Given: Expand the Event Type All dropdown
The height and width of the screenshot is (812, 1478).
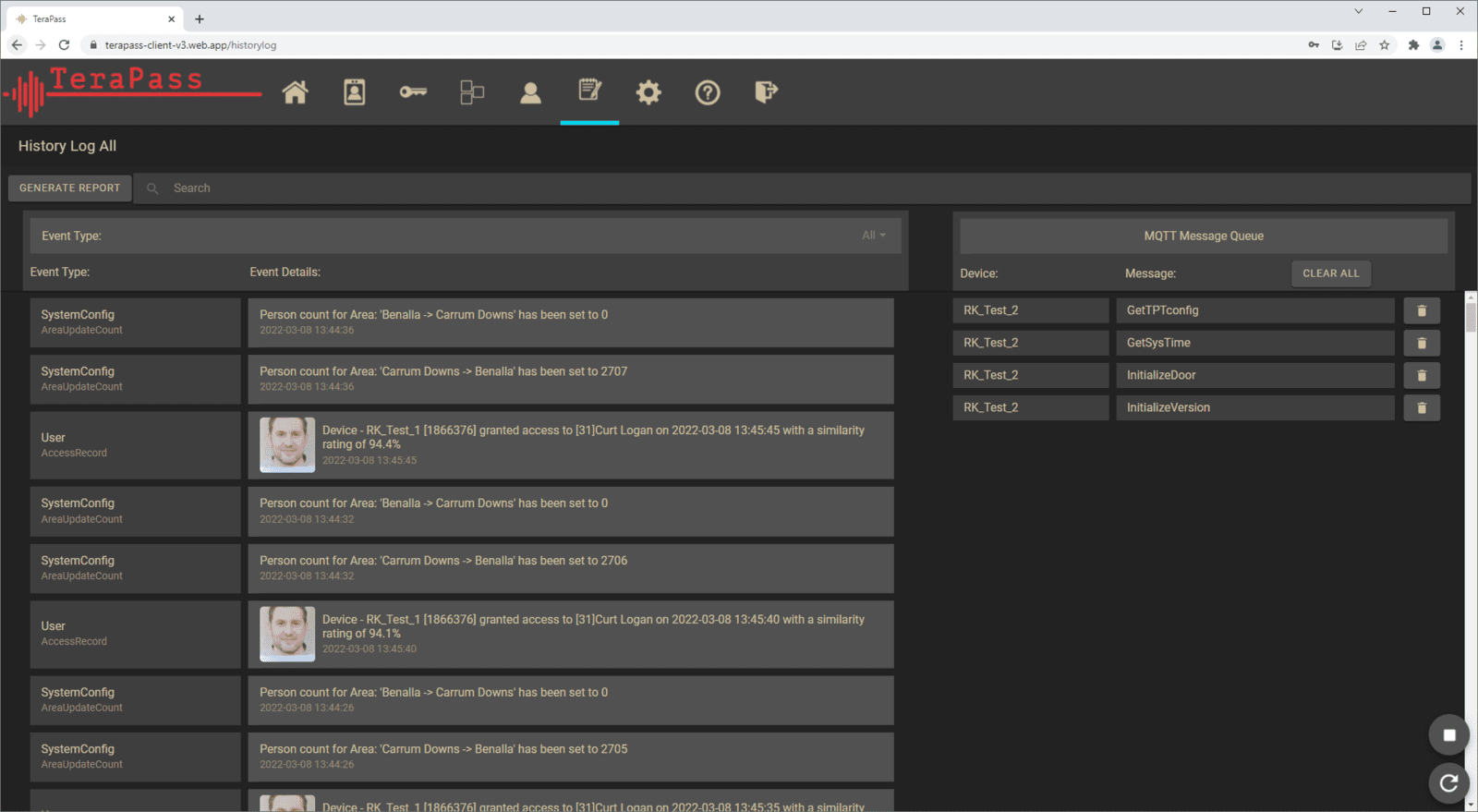Looking at the screenshot, I should (873, 236).
